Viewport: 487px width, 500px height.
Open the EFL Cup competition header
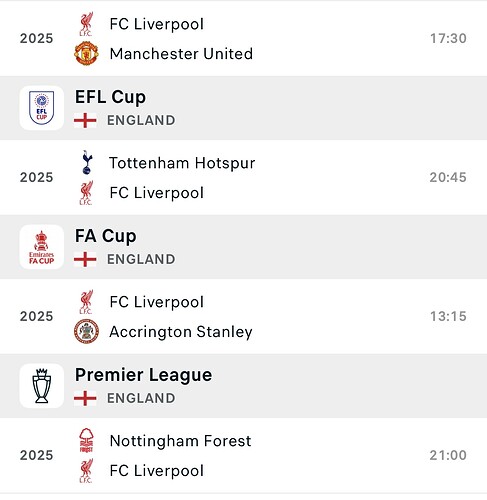coord(243,108)
